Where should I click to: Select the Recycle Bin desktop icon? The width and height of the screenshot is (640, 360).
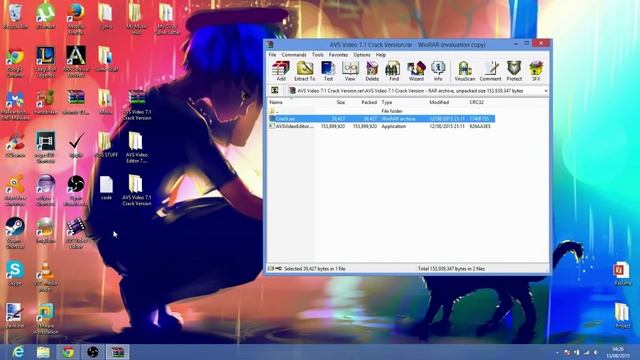[16, 17]
